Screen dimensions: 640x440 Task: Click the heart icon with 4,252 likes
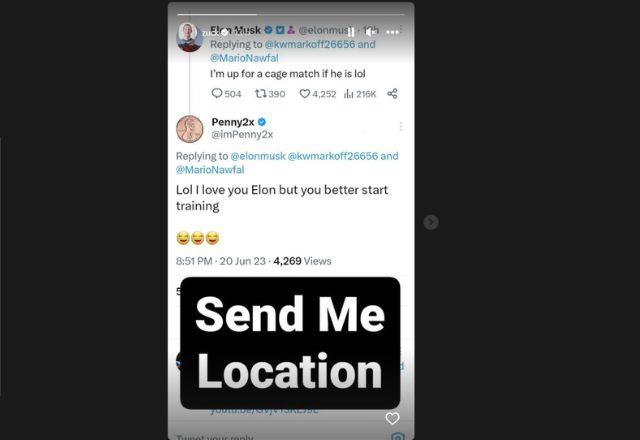pyautogui.click(x=304, y=94)
